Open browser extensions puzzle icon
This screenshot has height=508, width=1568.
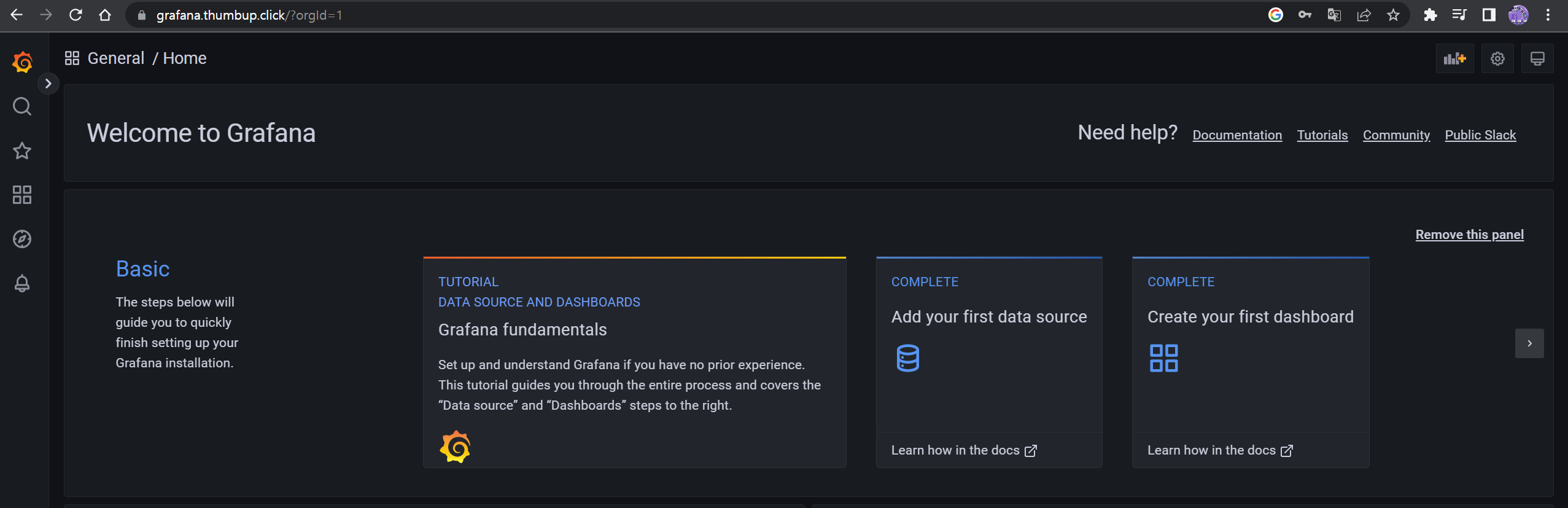[1430, 15]
